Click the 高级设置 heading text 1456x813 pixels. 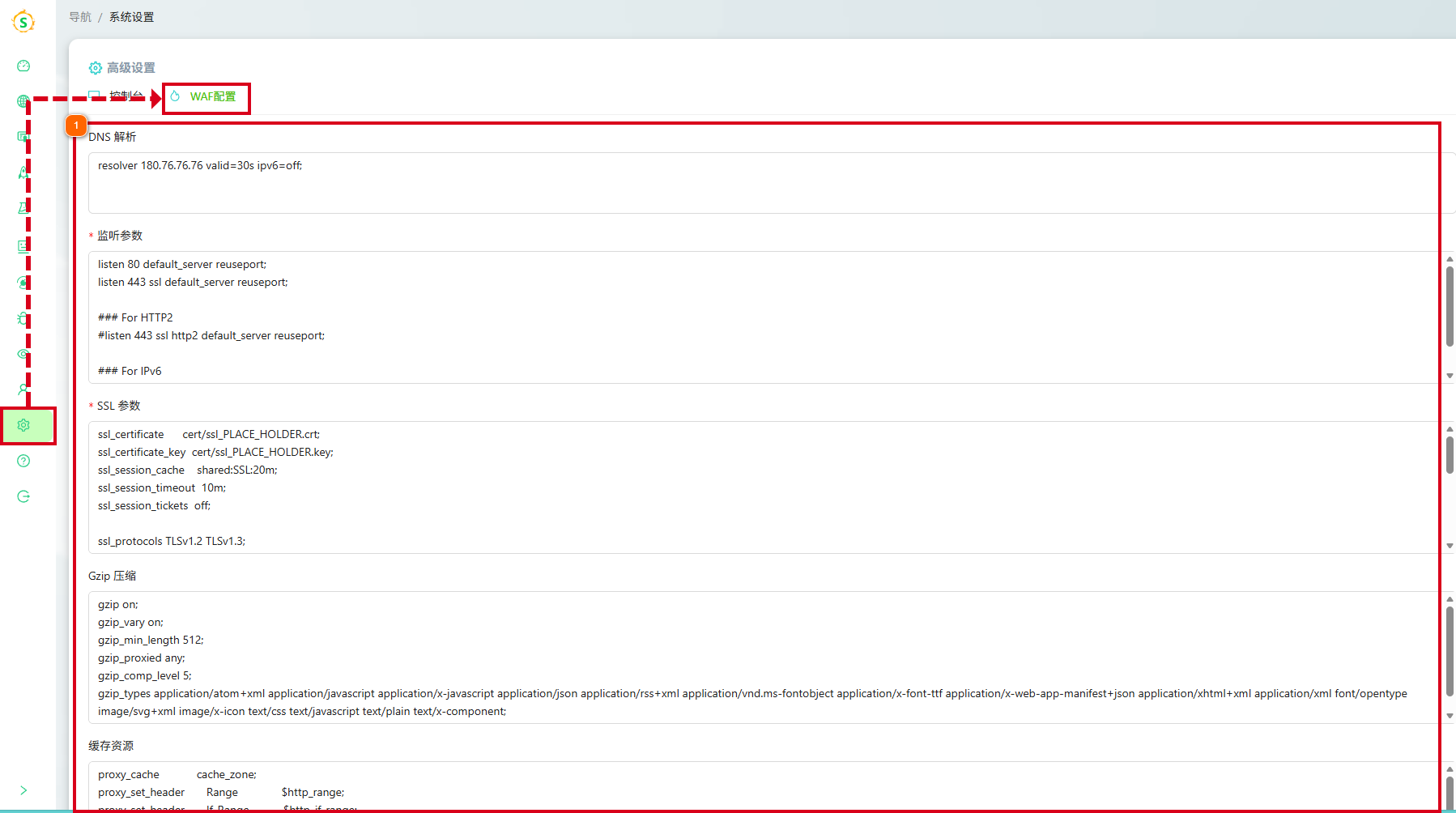(x=131, y=68)
